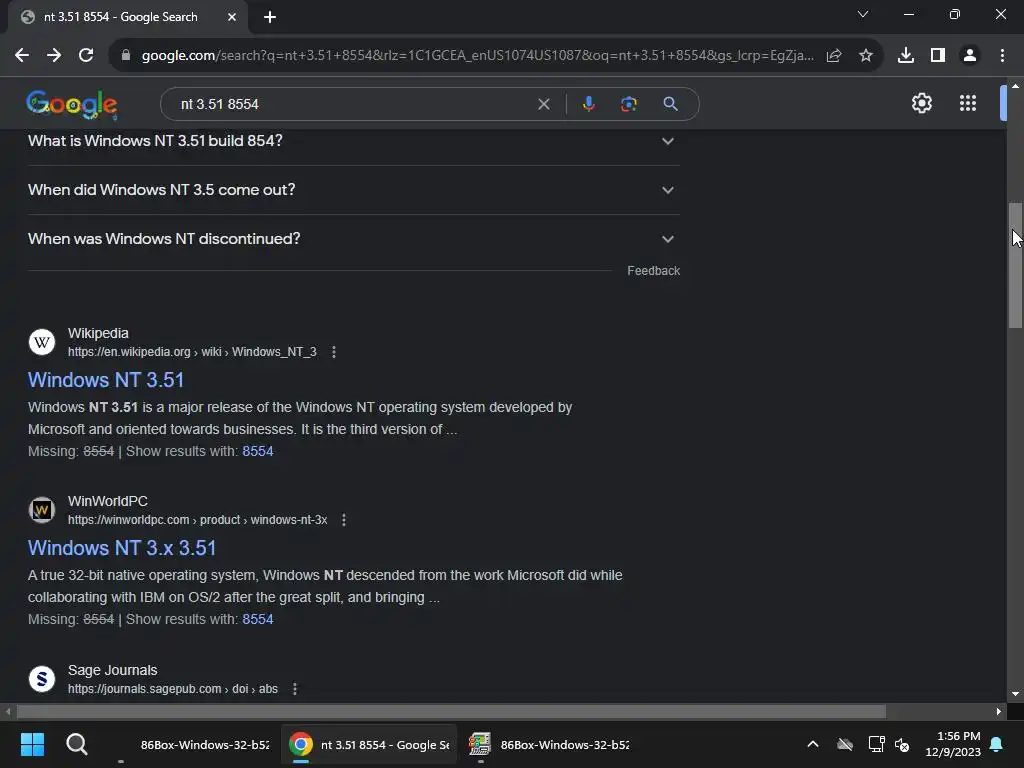Reload the Google search page
The image size is (1024, 768).
tap(86, 56)
